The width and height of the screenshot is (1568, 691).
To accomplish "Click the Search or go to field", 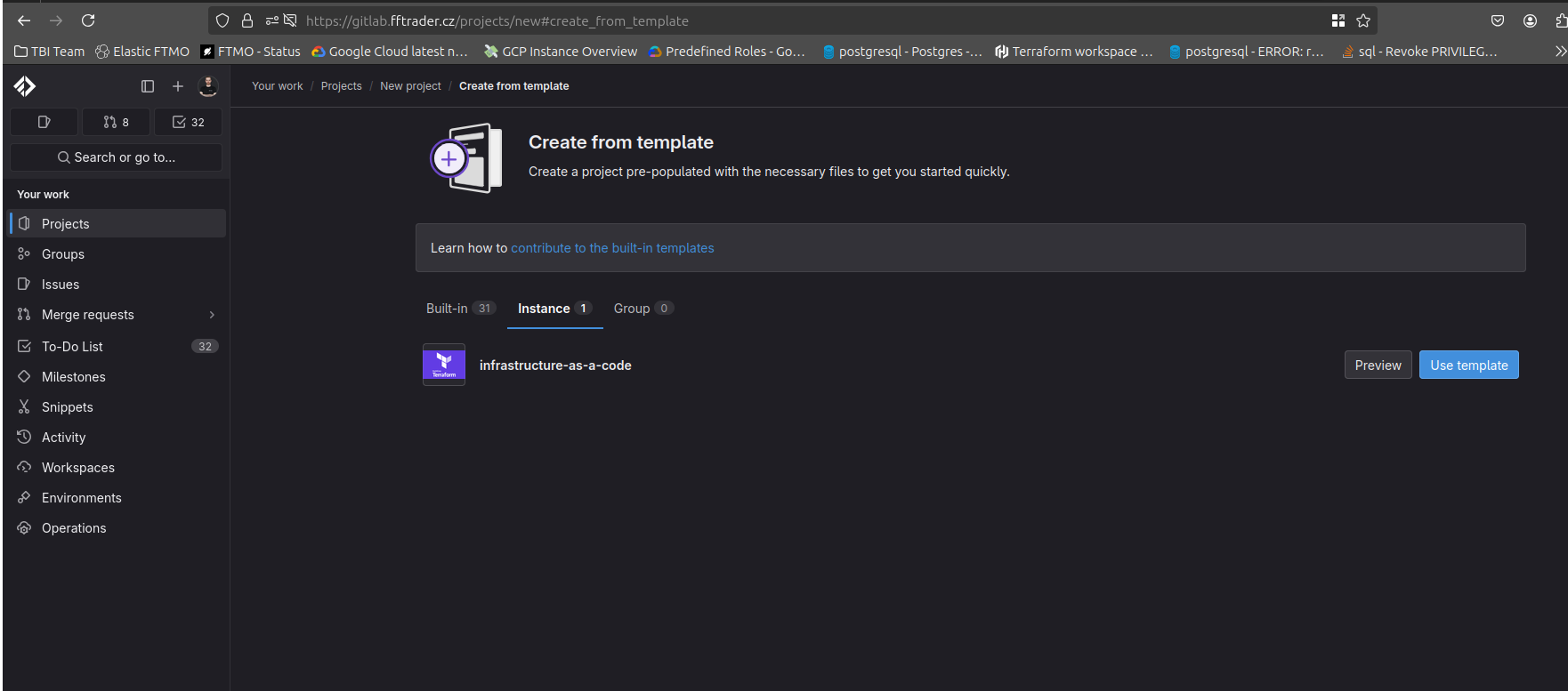I will click(117, 157).
